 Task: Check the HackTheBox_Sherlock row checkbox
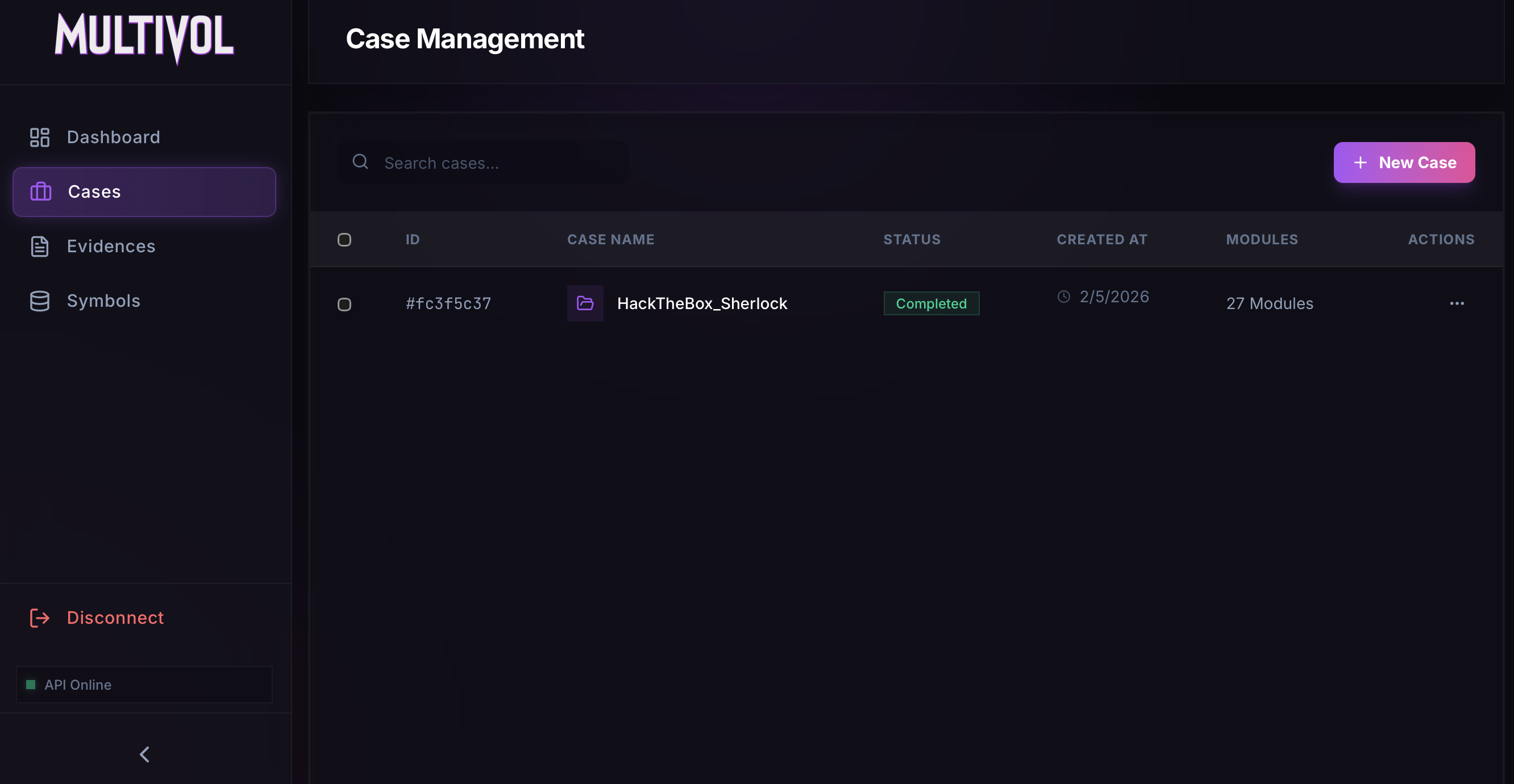(x=344, y=305)
